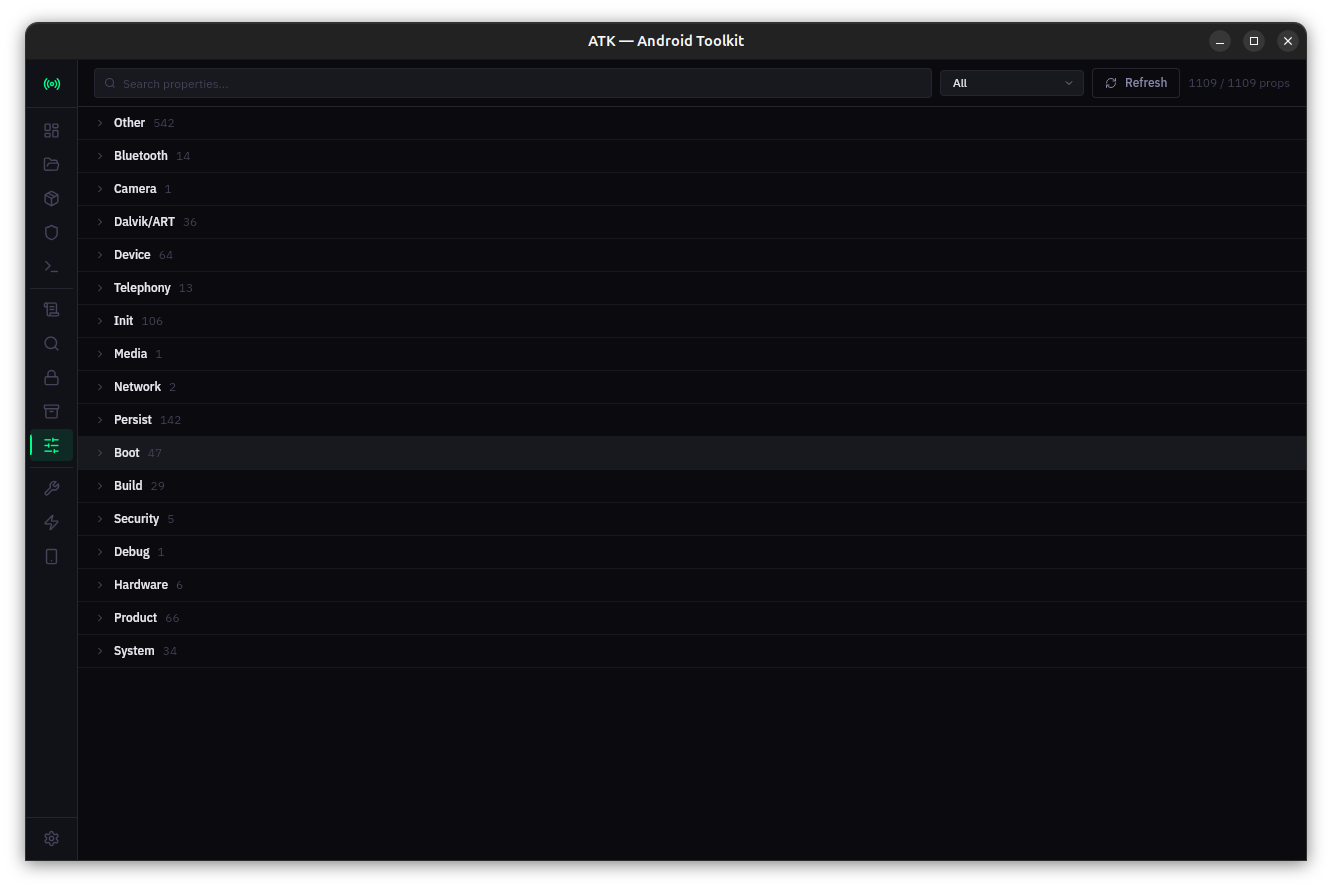The width and height of the screenshot is (1332, 889).
Task: Focus the Search properties input field
Action: (513, 83)
